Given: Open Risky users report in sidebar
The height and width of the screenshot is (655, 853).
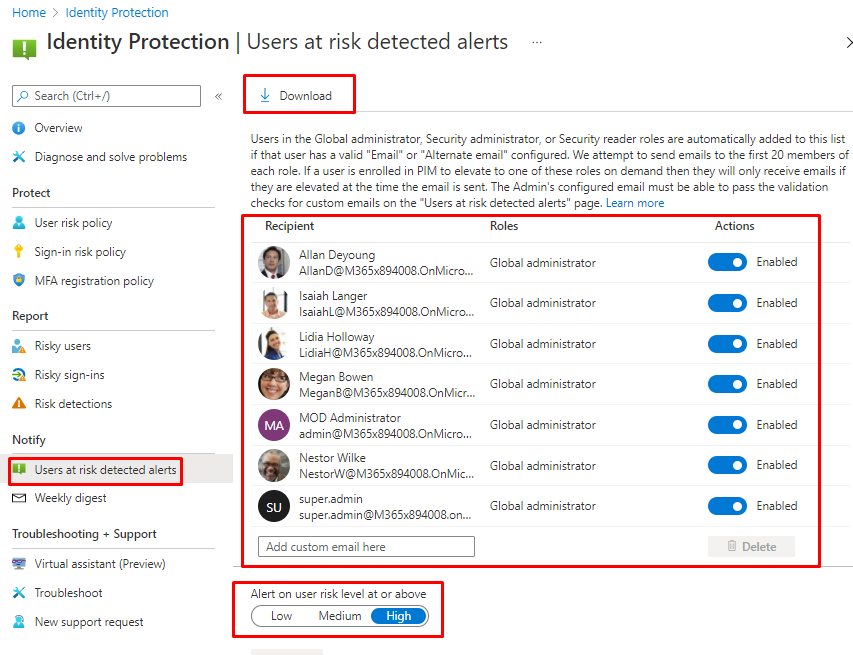Looking at the screenshot, I should click(x=62, y=346).
